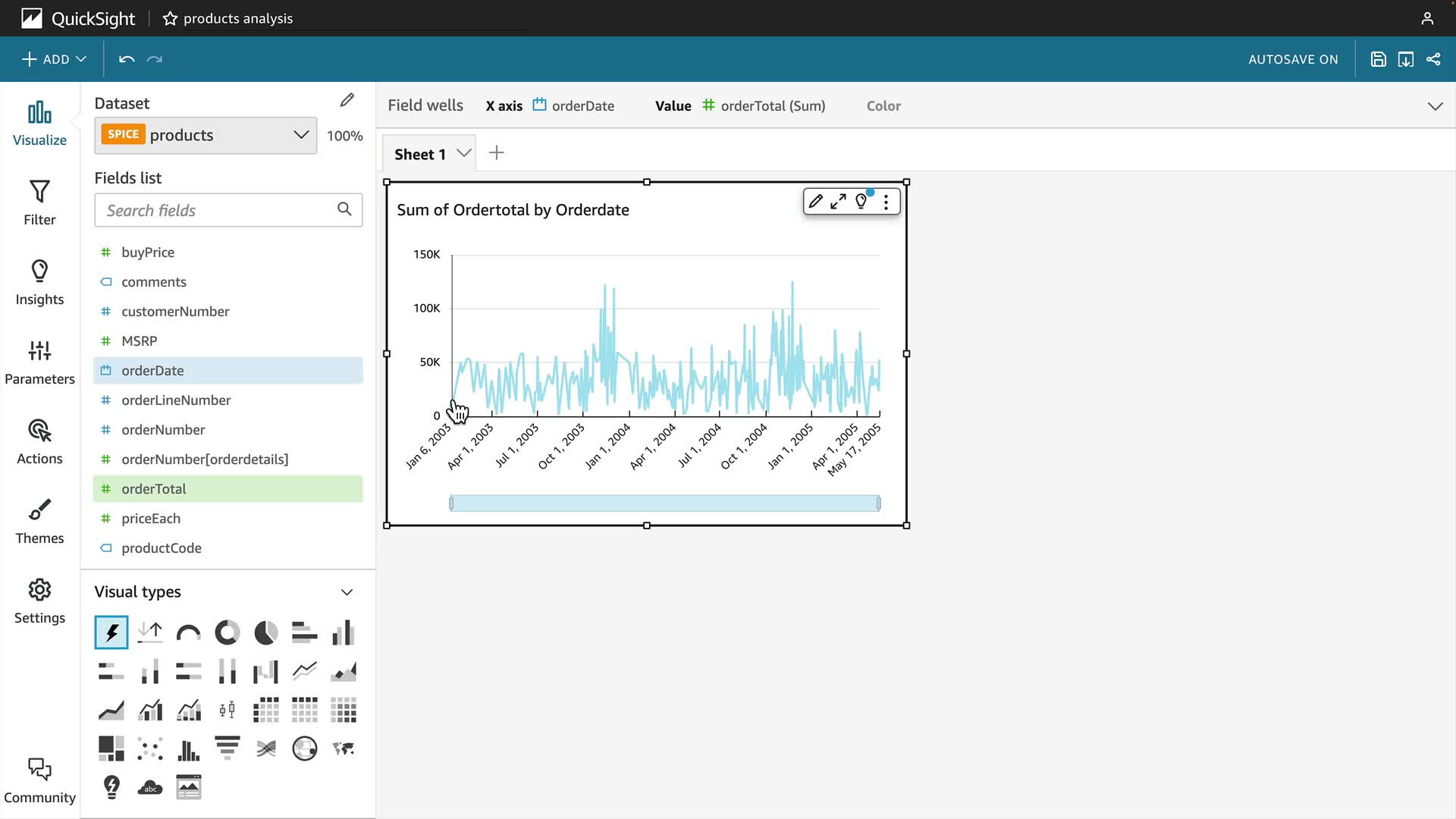
Task: Expand the Field wells chevron
Action: coord(1435,106)
